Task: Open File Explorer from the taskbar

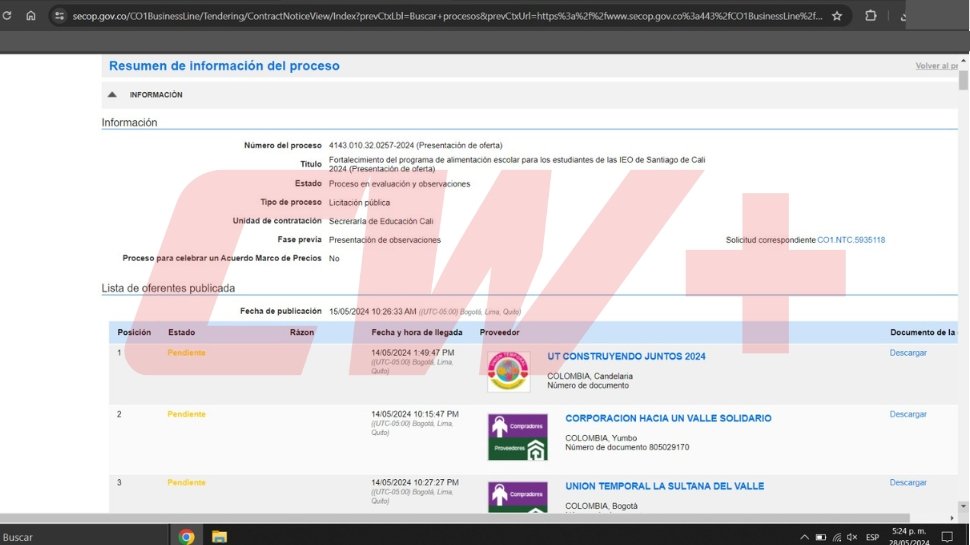Action: point(219,536)
